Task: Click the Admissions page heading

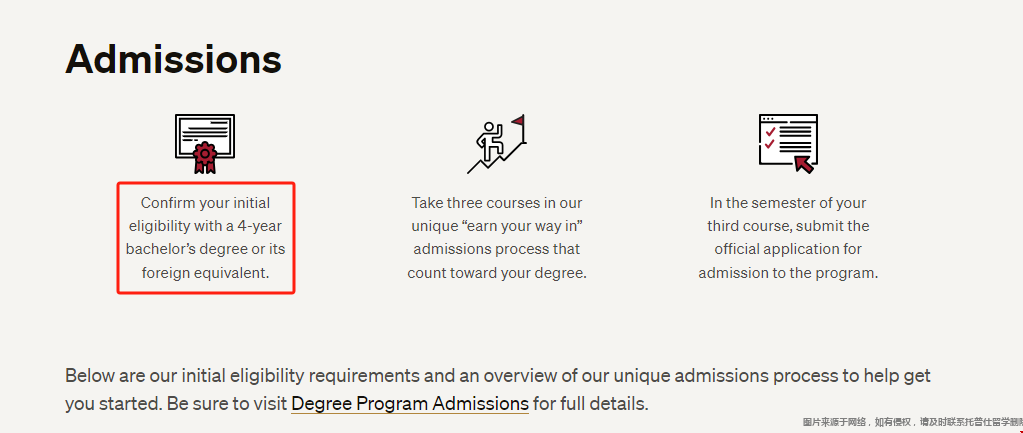Action: pos(174,59)
